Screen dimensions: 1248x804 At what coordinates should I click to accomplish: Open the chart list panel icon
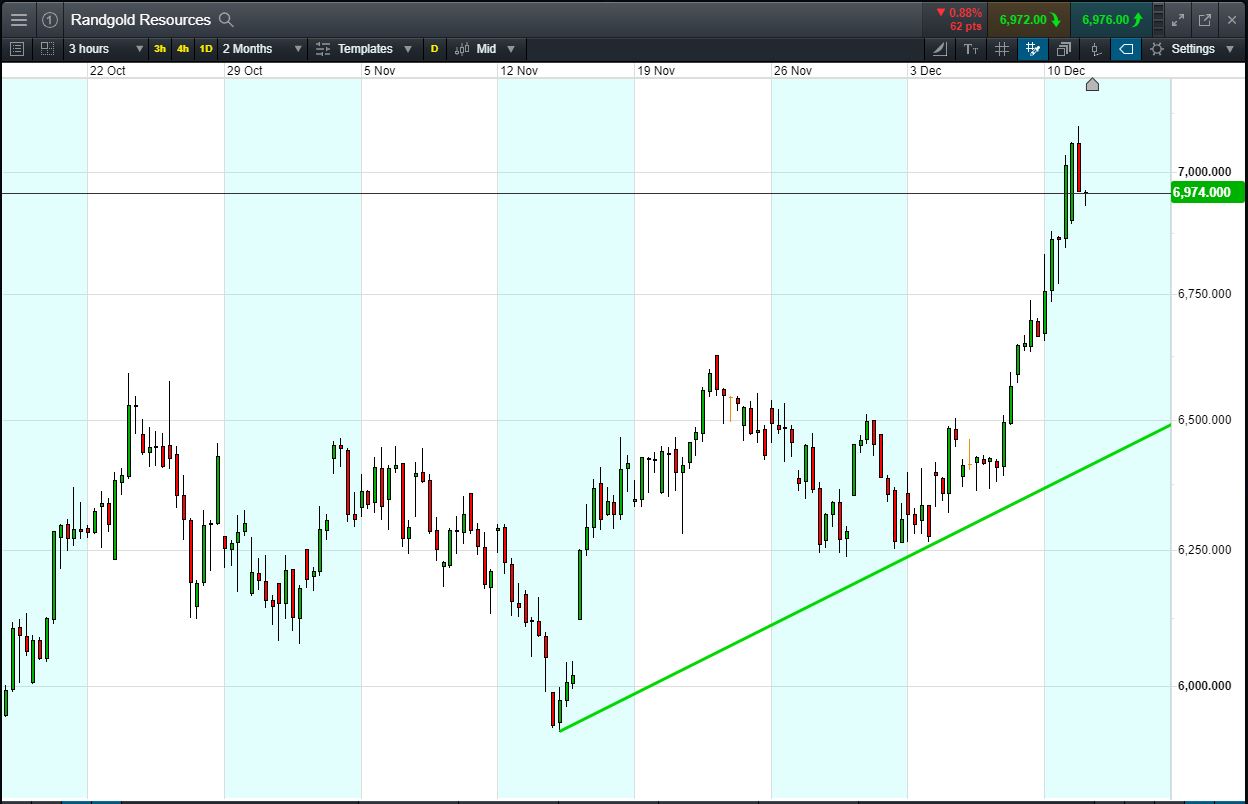coord(16,48)
